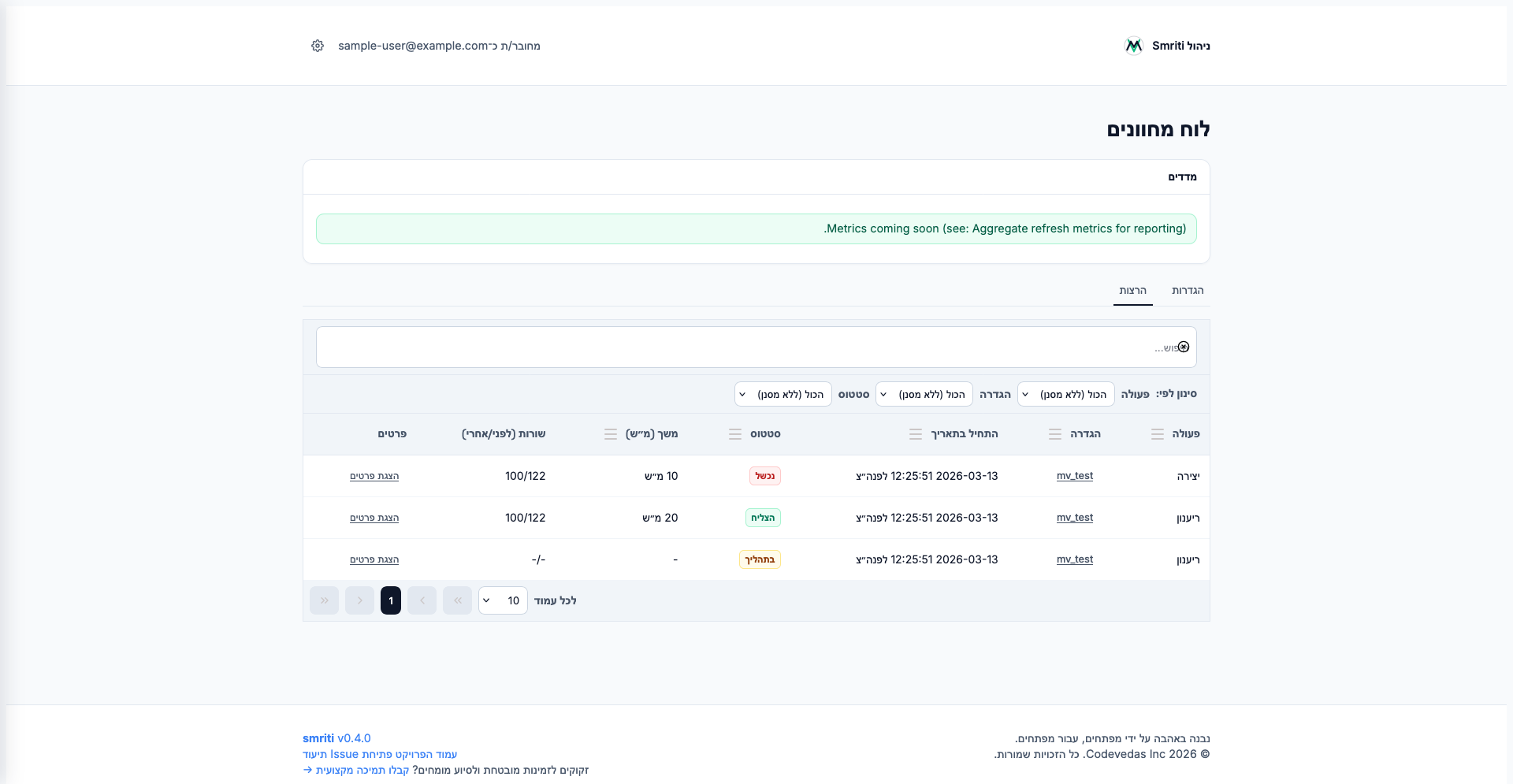
Task: Open the smriti v0.4.0 footer link
Action: [x=336, y=738]
